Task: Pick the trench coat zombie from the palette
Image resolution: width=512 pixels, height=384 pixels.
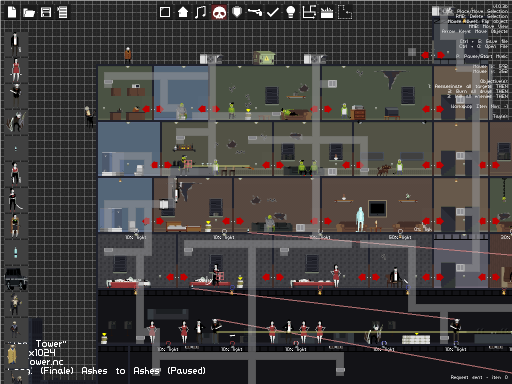Action: tap(15, 304)
